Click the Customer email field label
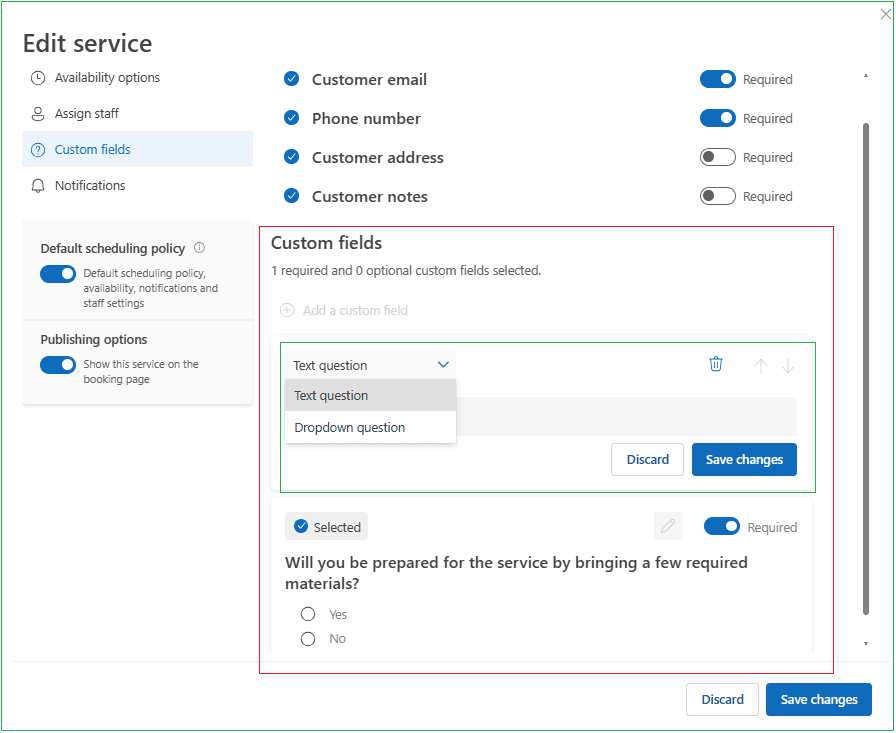The image size is (896, 733). [369, 79]
